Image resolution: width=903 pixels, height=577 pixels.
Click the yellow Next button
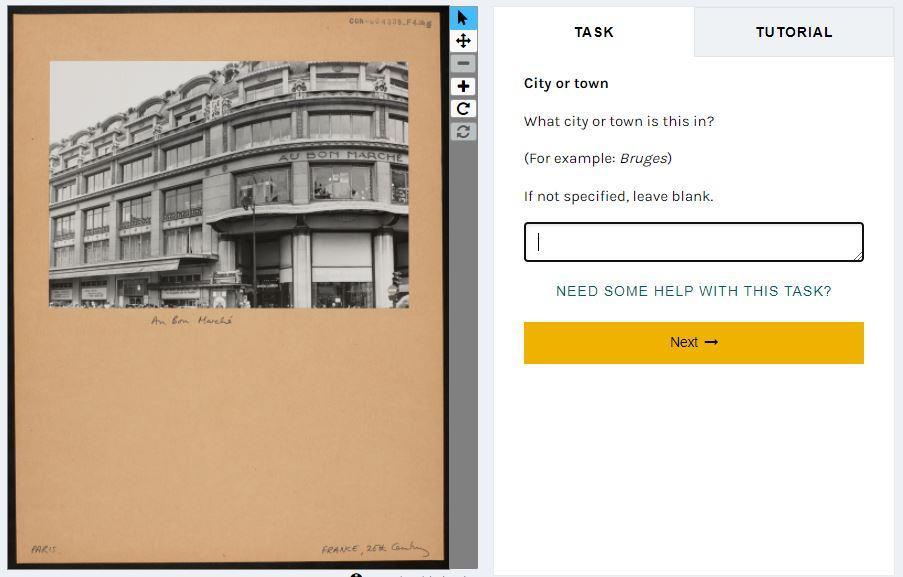click(693, 343)
